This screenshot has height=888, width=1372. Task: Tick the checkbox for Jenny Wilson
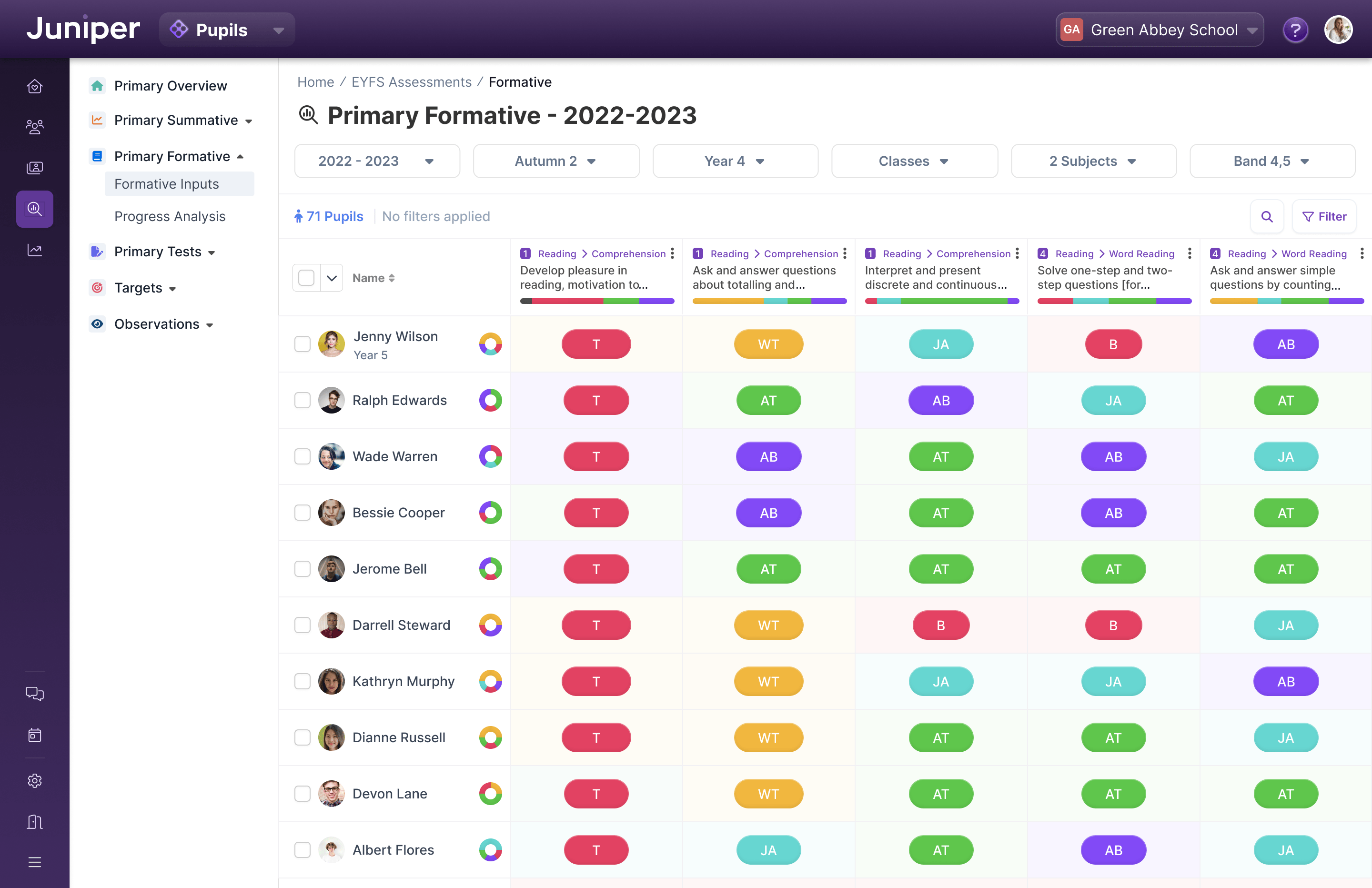coord(303,344)
